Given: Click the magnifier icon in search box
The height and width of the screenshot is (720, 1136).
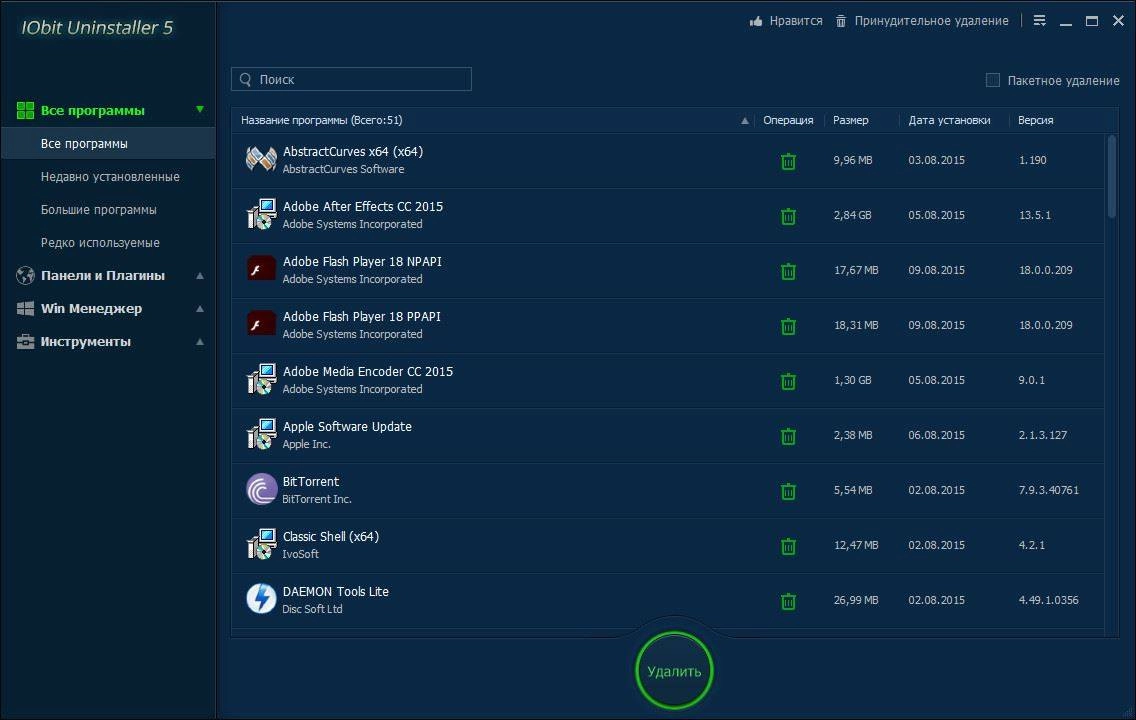Looking at the screenshot, I should click(x=246, y=79).
